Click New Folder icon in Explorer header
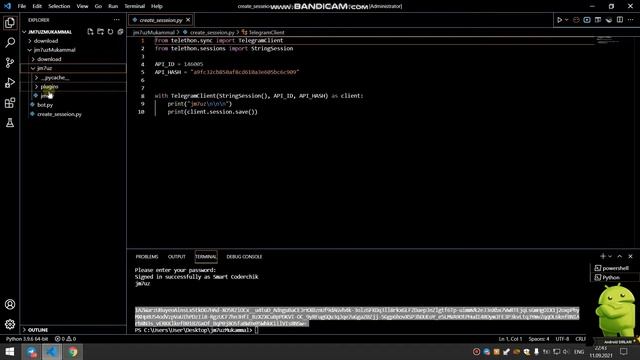 coord(100,32)
